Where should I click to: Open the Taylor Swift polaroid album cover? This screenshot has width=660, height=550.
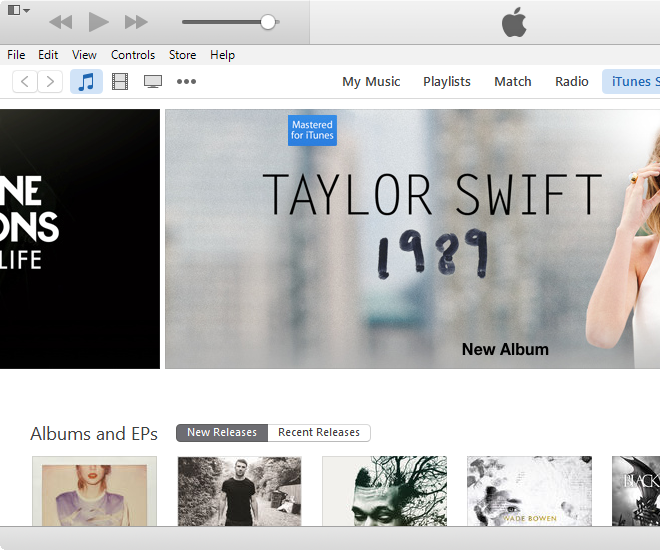click(x=94, y=491)
